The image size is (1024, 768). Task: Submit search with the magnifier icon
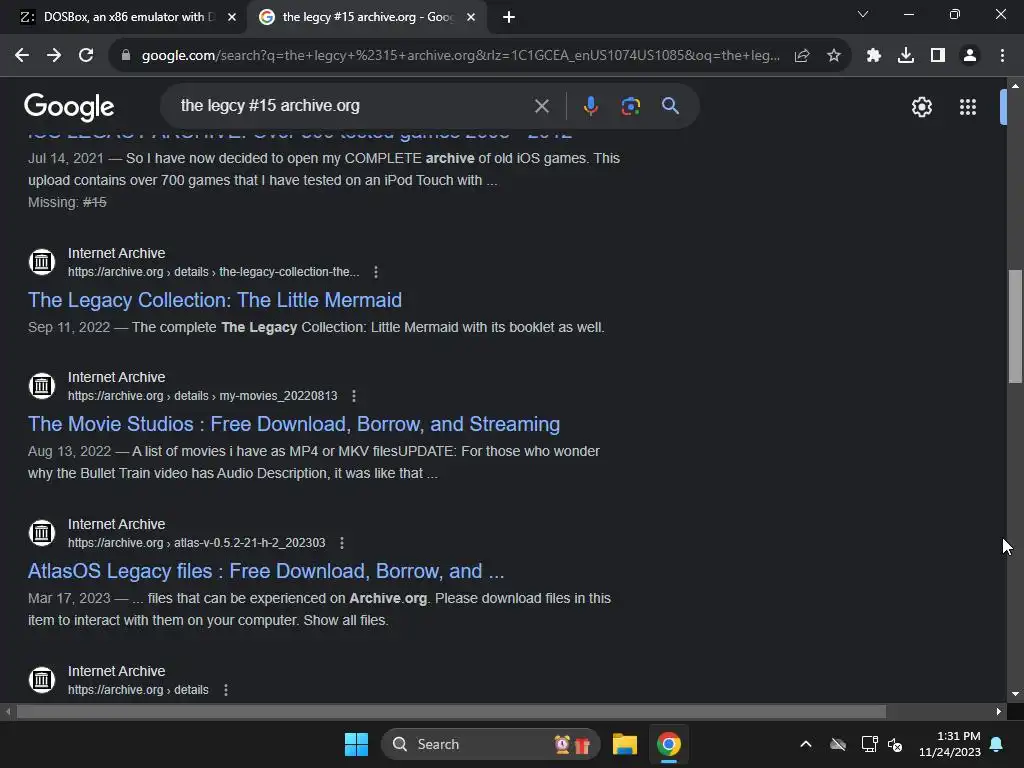tap(670, 106)
